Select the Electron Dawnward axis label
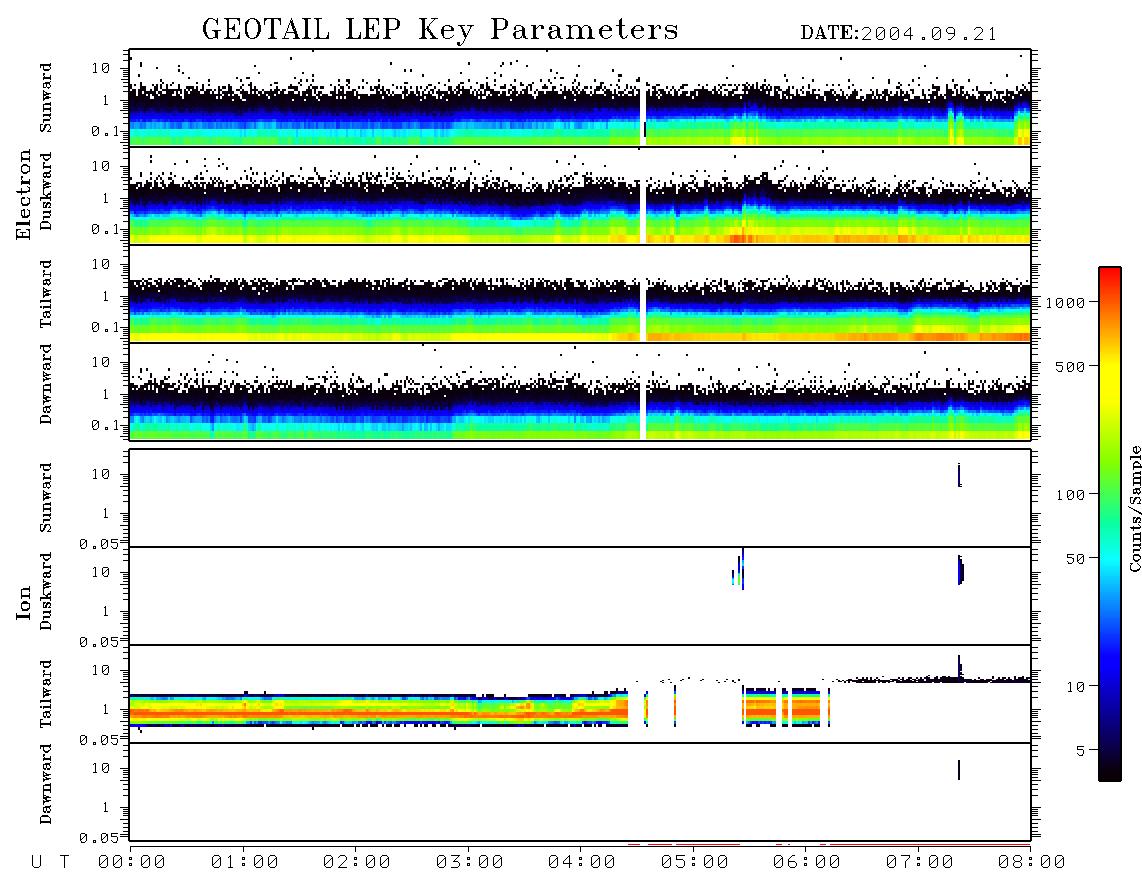The height and width of the screenshot is (880, 1142). point(46,384)
